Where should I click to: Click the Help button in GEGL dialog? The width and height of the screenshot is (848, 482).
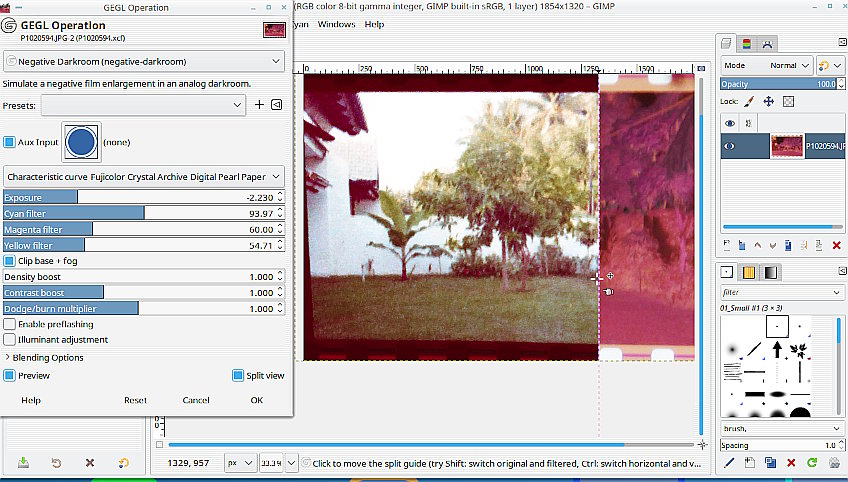[31, 400]
